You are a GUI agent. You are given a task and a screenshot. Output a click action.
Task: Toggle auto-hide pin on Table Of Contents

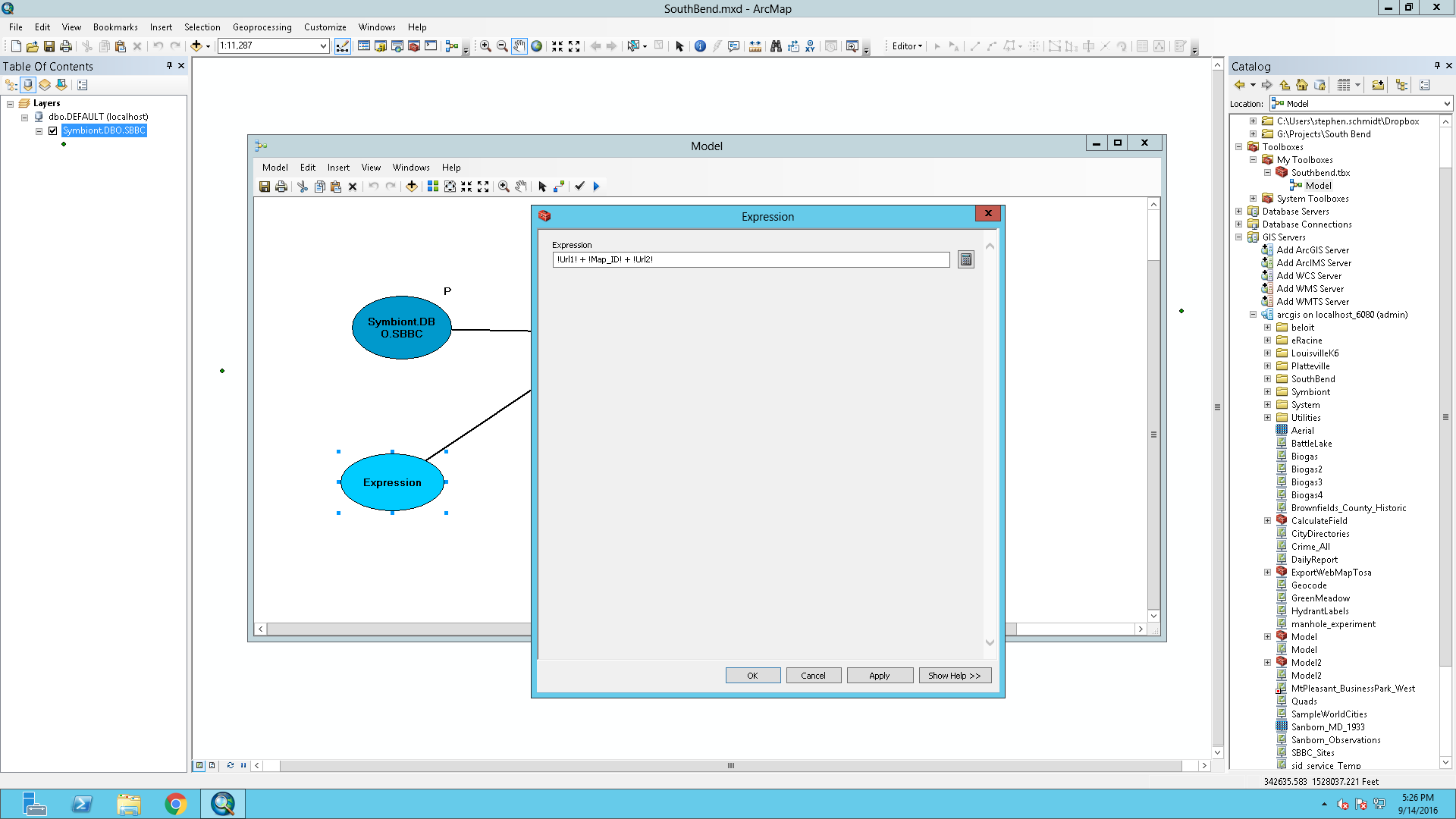click(x=169, y=66)
